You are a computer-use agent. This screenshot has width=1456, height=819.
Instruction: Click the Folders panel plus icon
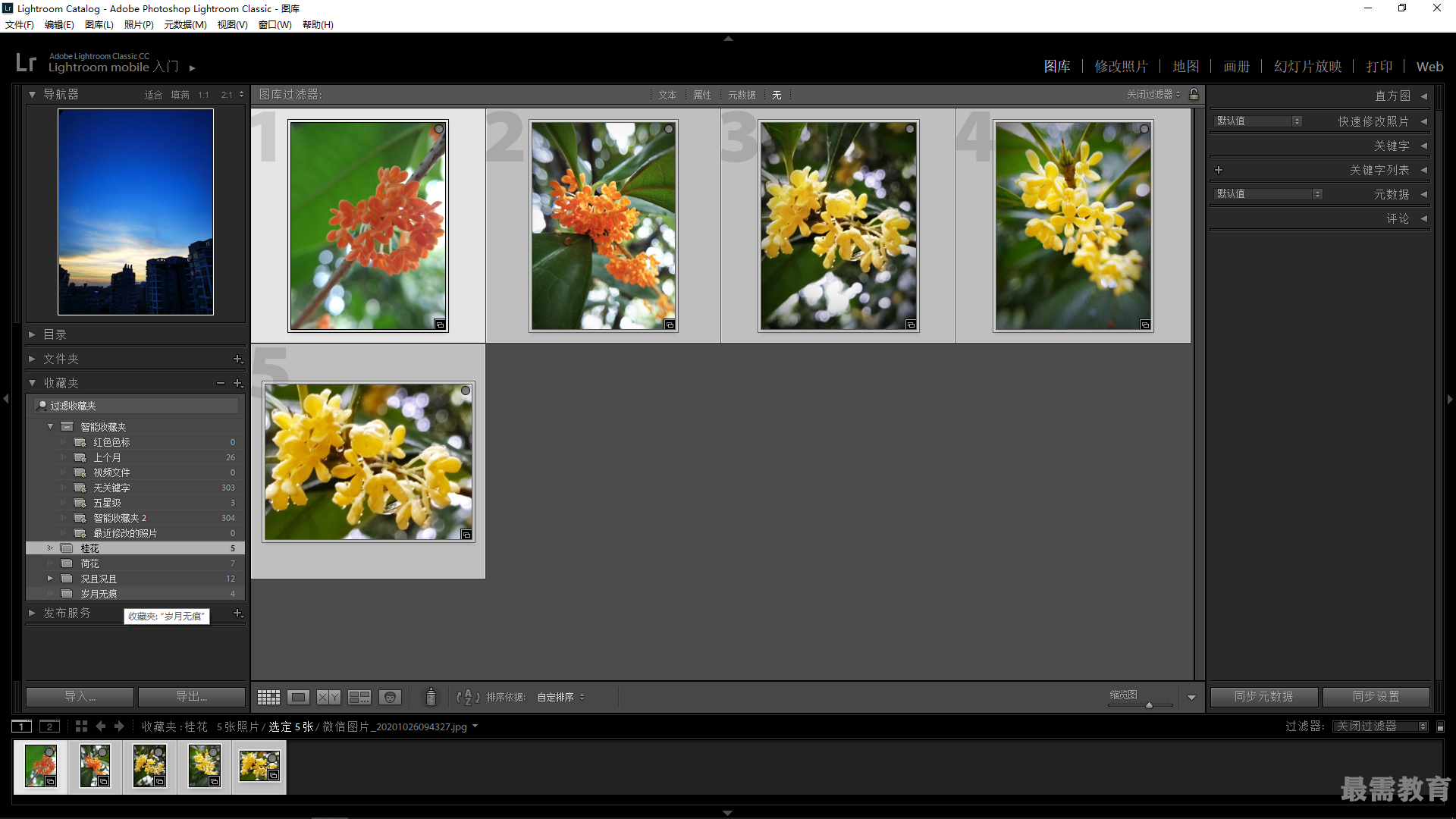(x=237, y=359)
